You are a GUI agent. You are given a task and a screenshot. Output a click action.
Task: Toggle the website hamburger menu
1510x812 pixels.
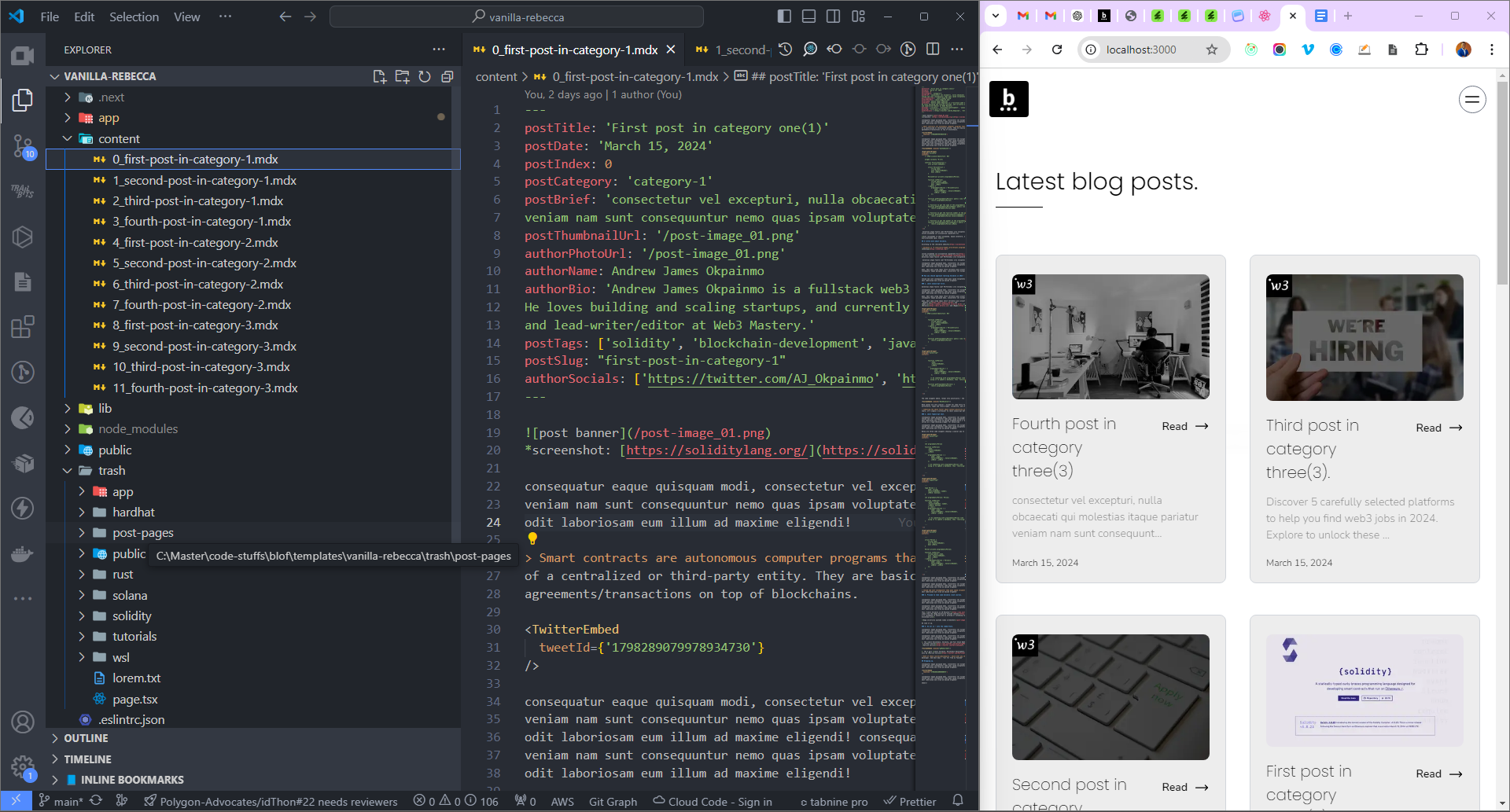(1472, 99)
